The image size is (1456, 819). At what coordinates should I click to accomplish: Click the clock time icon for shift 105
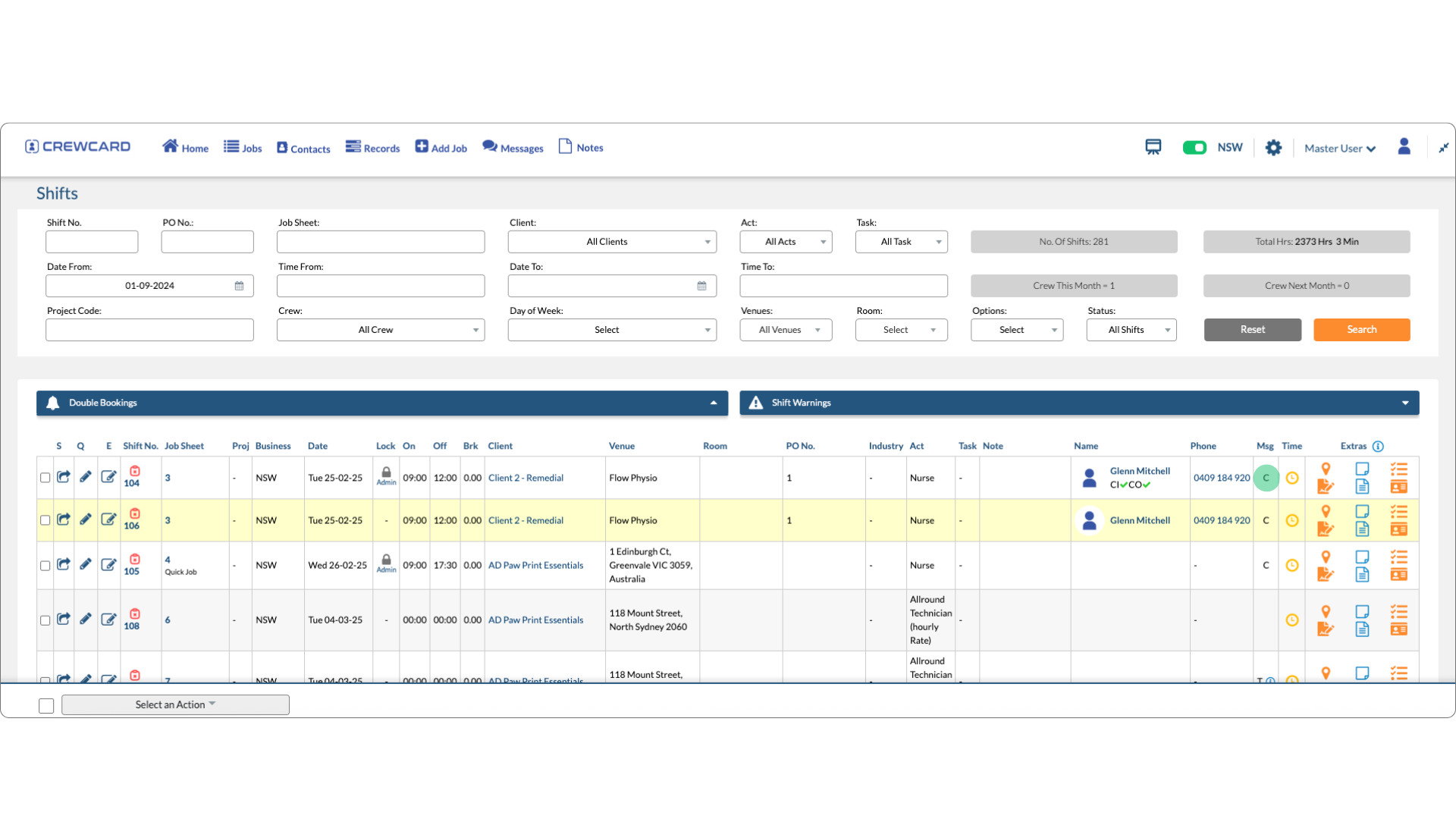1292,565
